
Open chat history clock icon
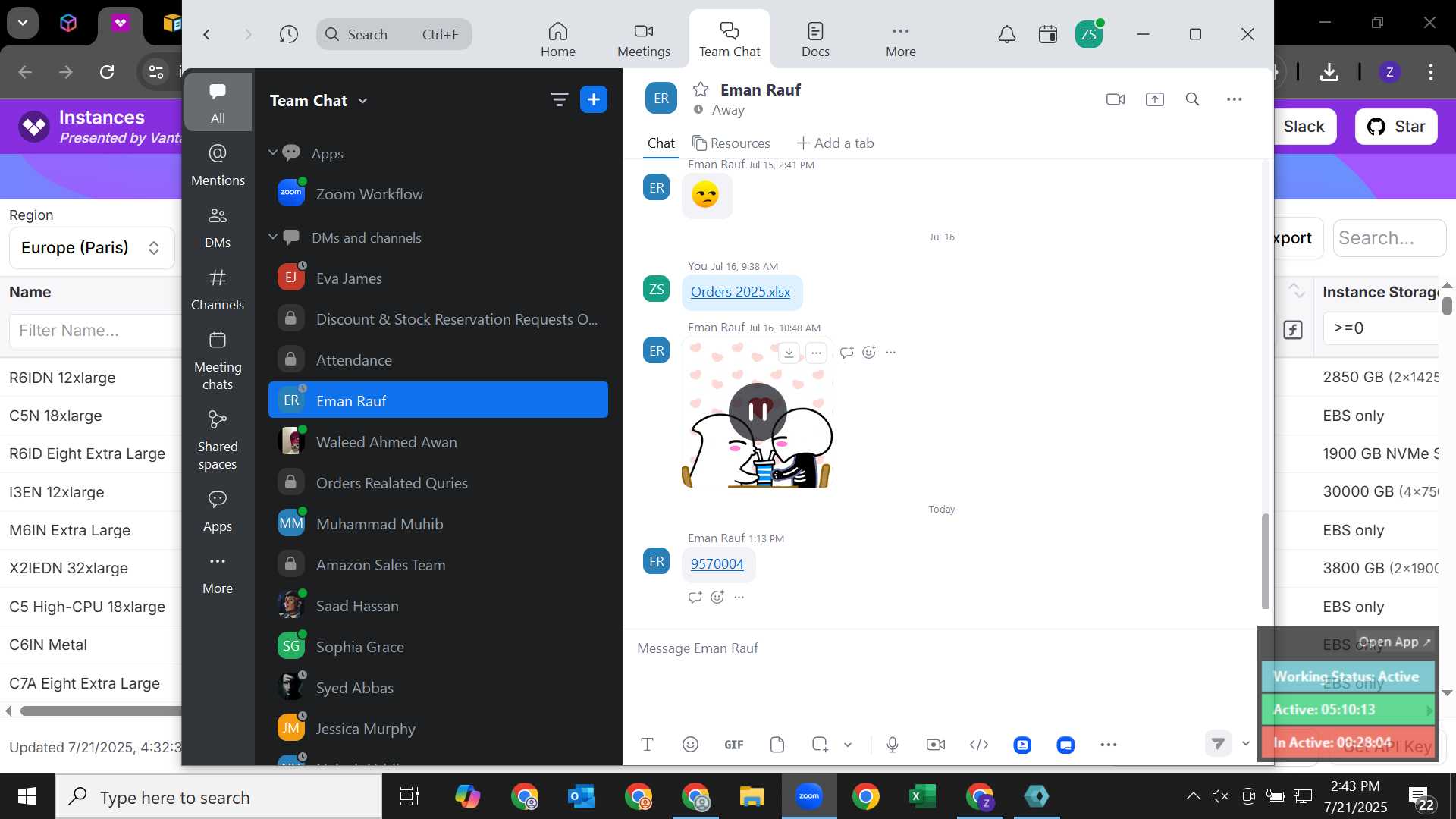click(288, 34)
